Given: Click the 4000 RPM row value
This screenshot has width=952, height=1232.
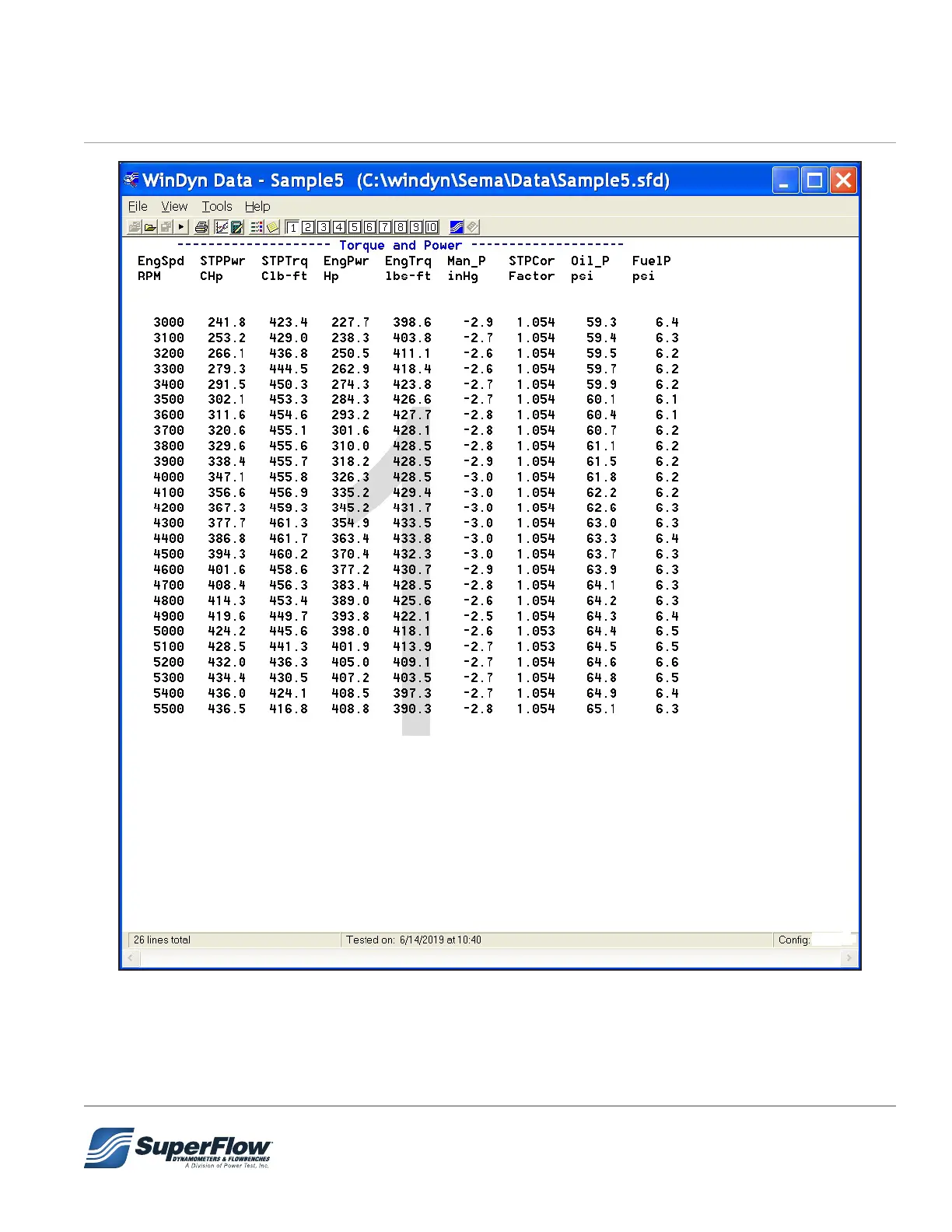Looking at the screenshot, I should point(169,477).
